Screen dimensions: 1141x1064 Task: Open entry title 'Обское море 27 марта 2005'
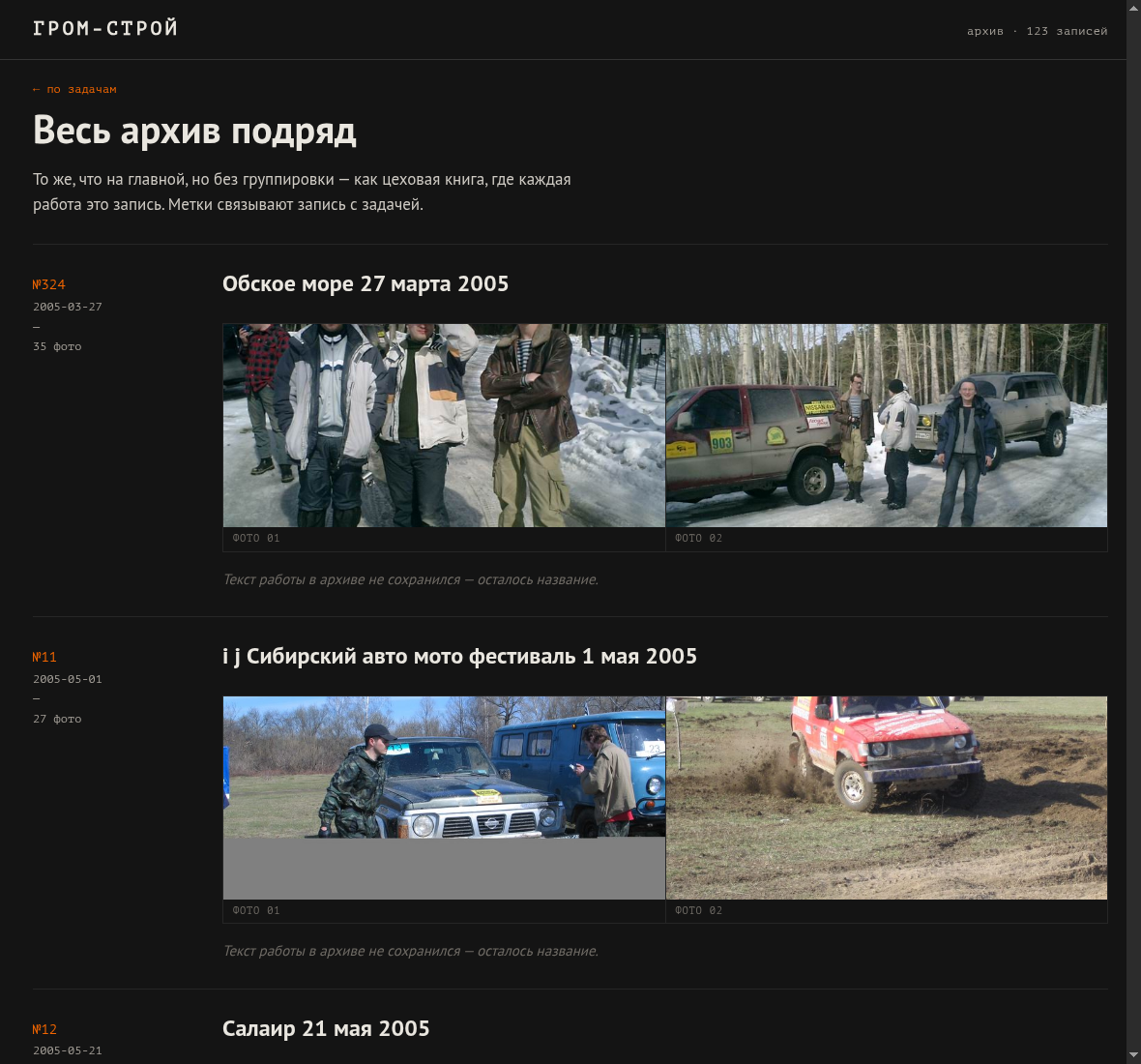(x=366, y=283)
